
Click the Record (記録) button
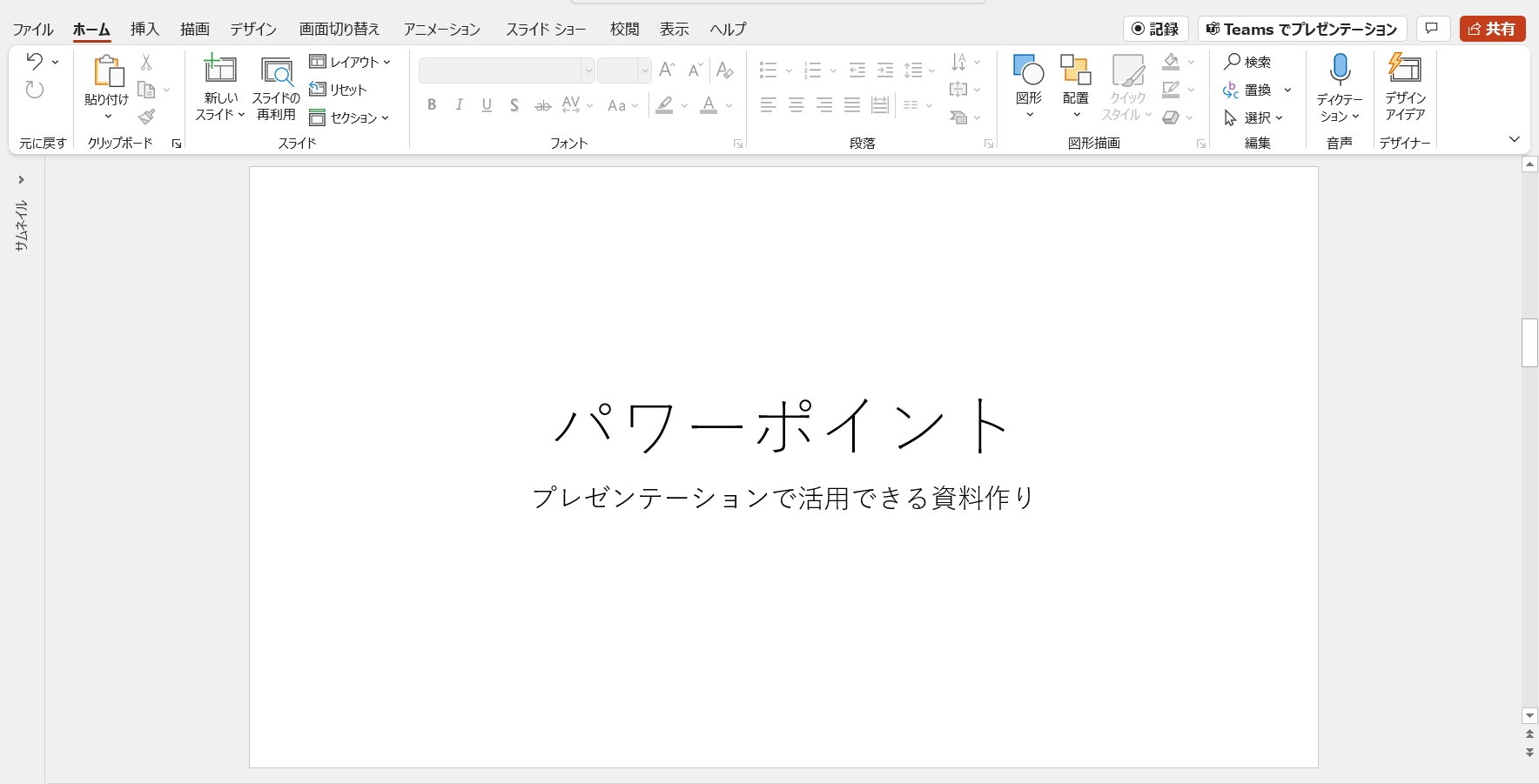point(1155,29)
